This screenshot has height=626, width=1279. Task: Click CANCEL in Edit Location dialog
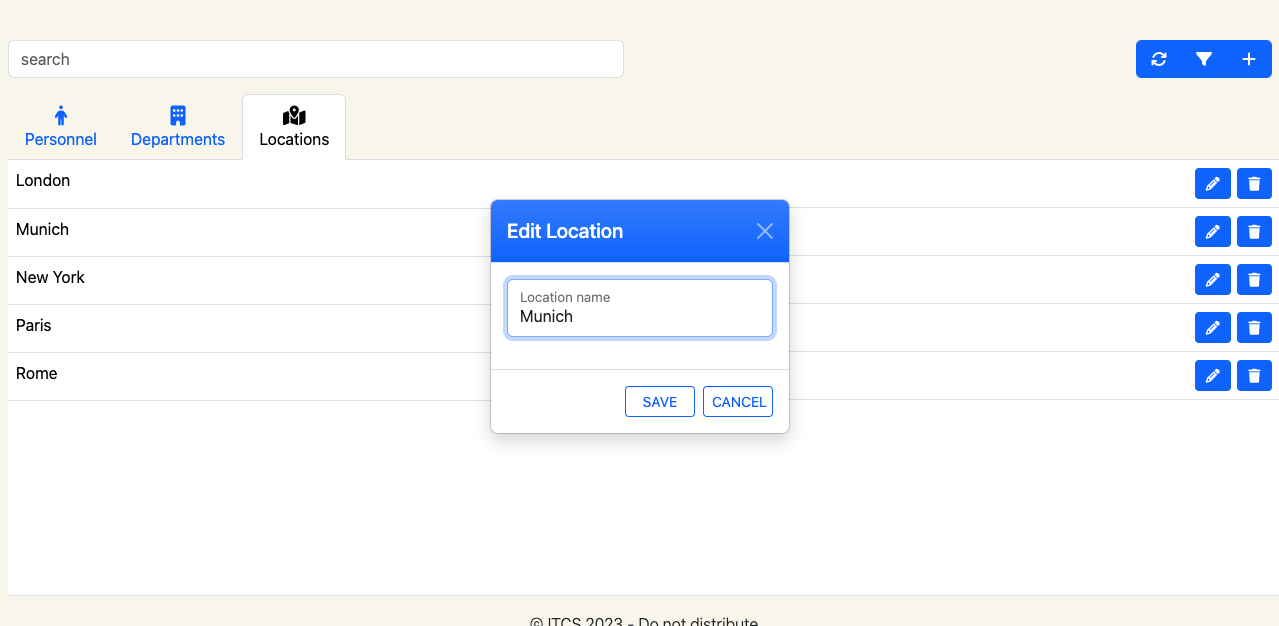(x=738, y=402)
